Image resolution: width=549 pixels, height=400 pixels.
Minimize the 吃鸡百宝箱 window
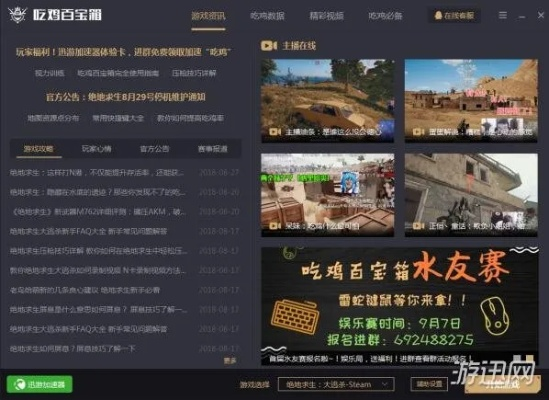tap(522, 16)
